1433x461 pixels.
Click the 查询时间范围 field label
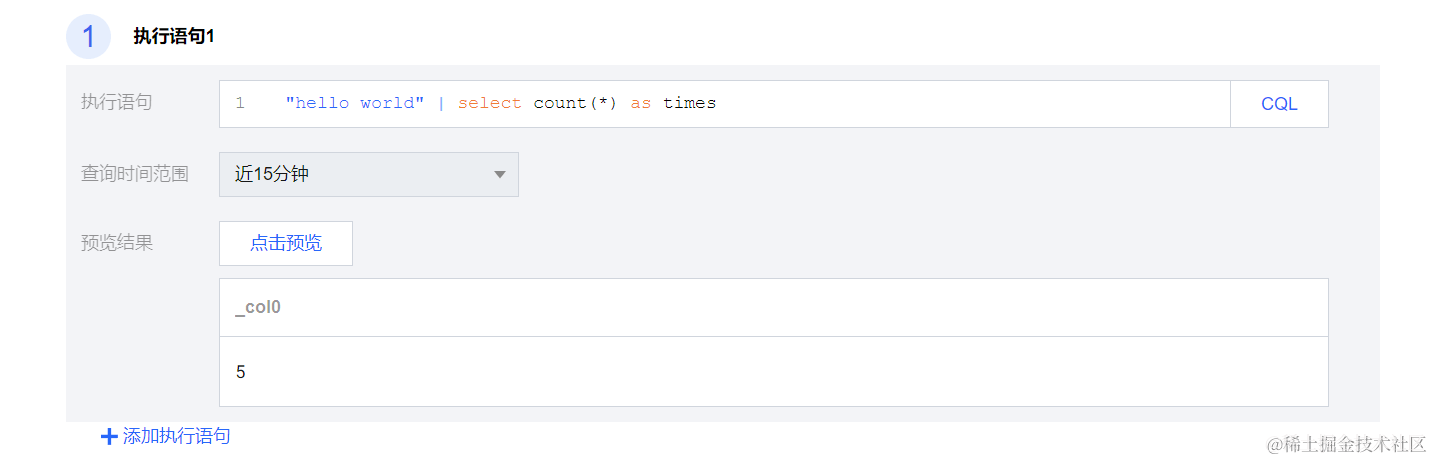[x=134, y=174]
